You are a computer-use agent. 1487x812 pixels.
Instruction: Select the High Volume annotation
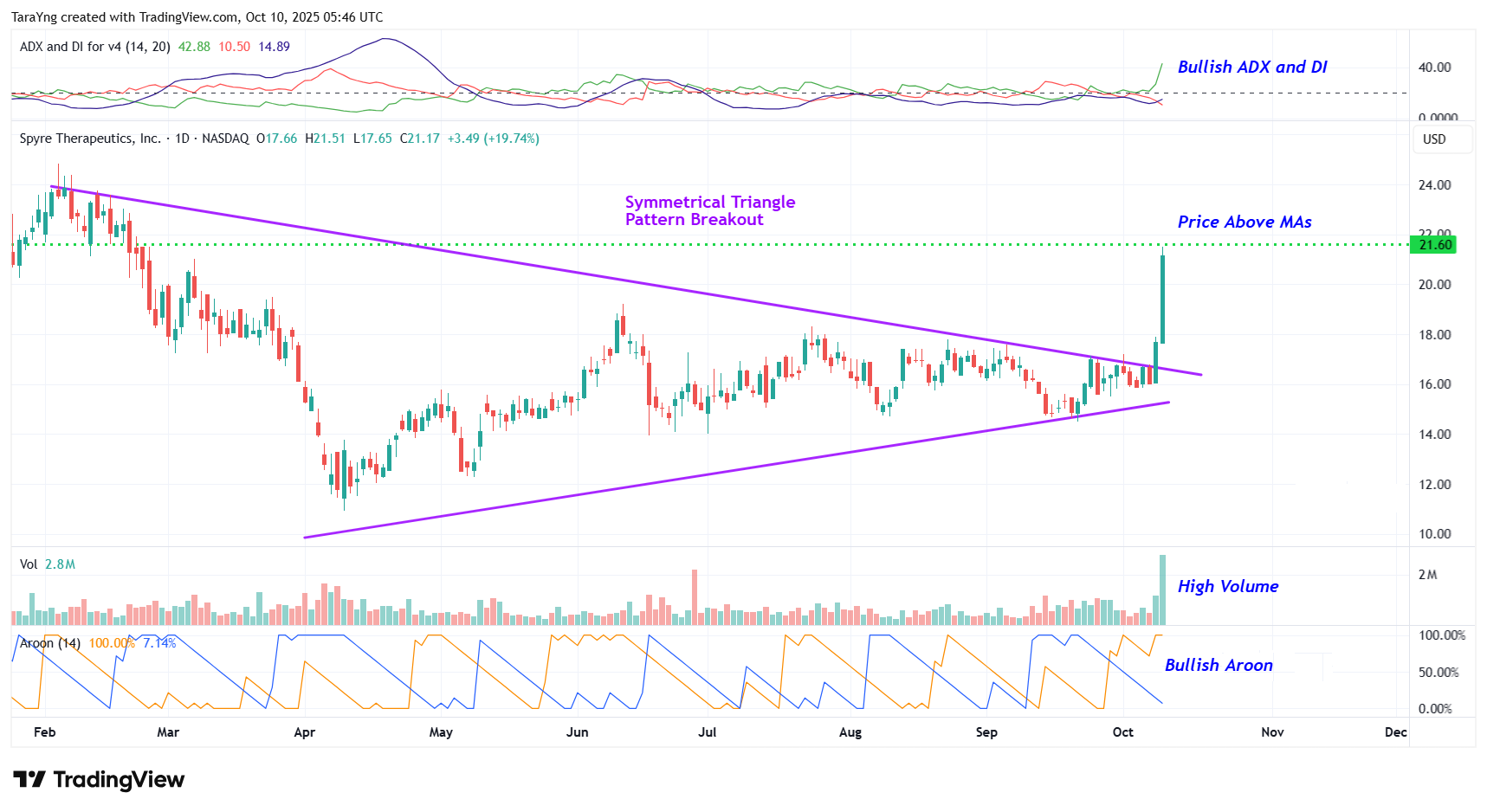(1227, 587)
